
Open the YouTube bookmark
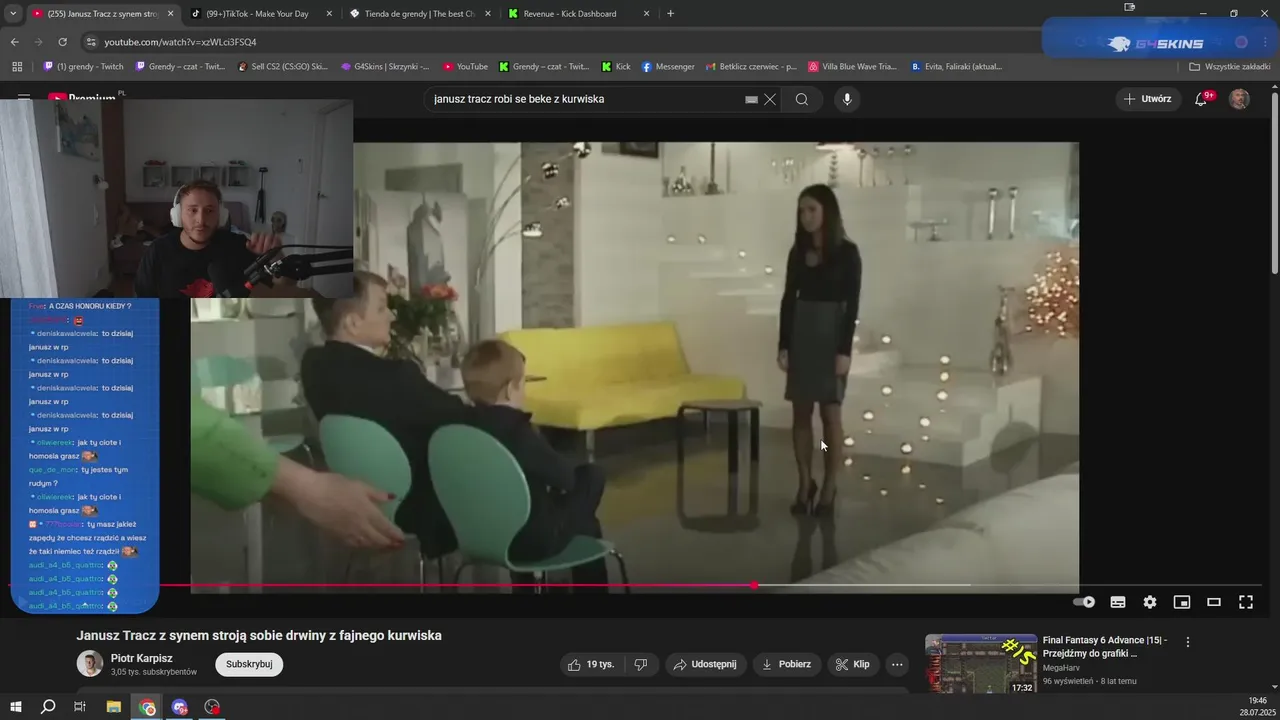465,67
